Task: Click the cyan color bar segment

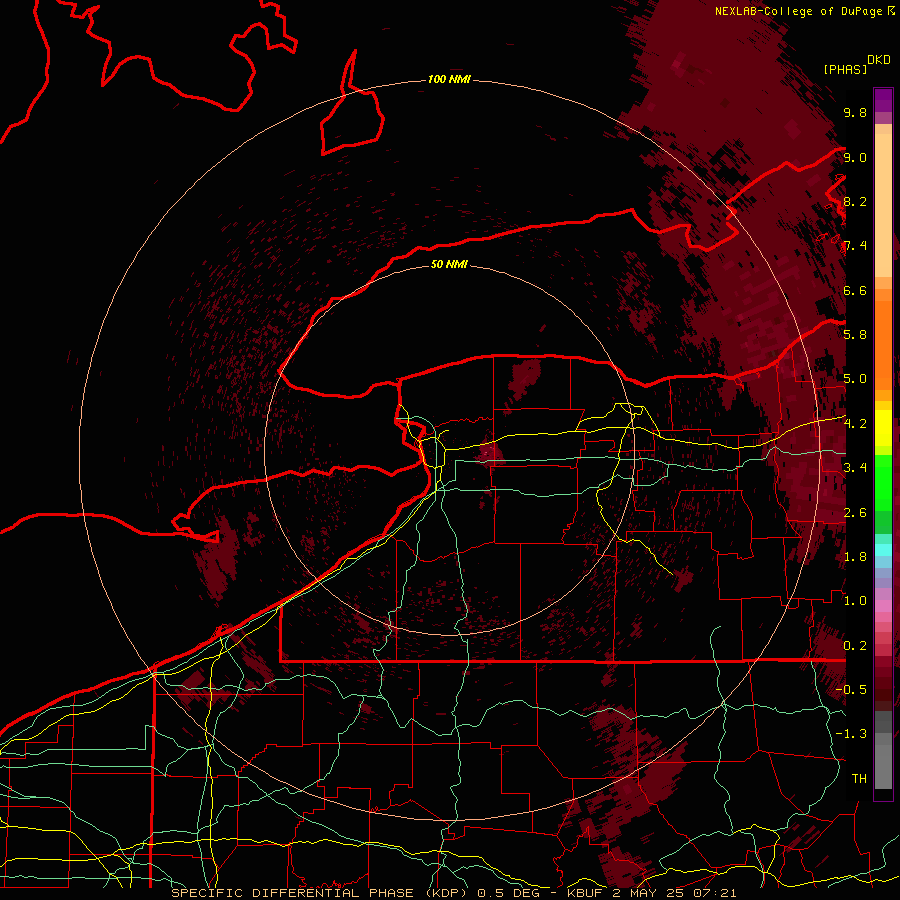Action: [883, 550]
